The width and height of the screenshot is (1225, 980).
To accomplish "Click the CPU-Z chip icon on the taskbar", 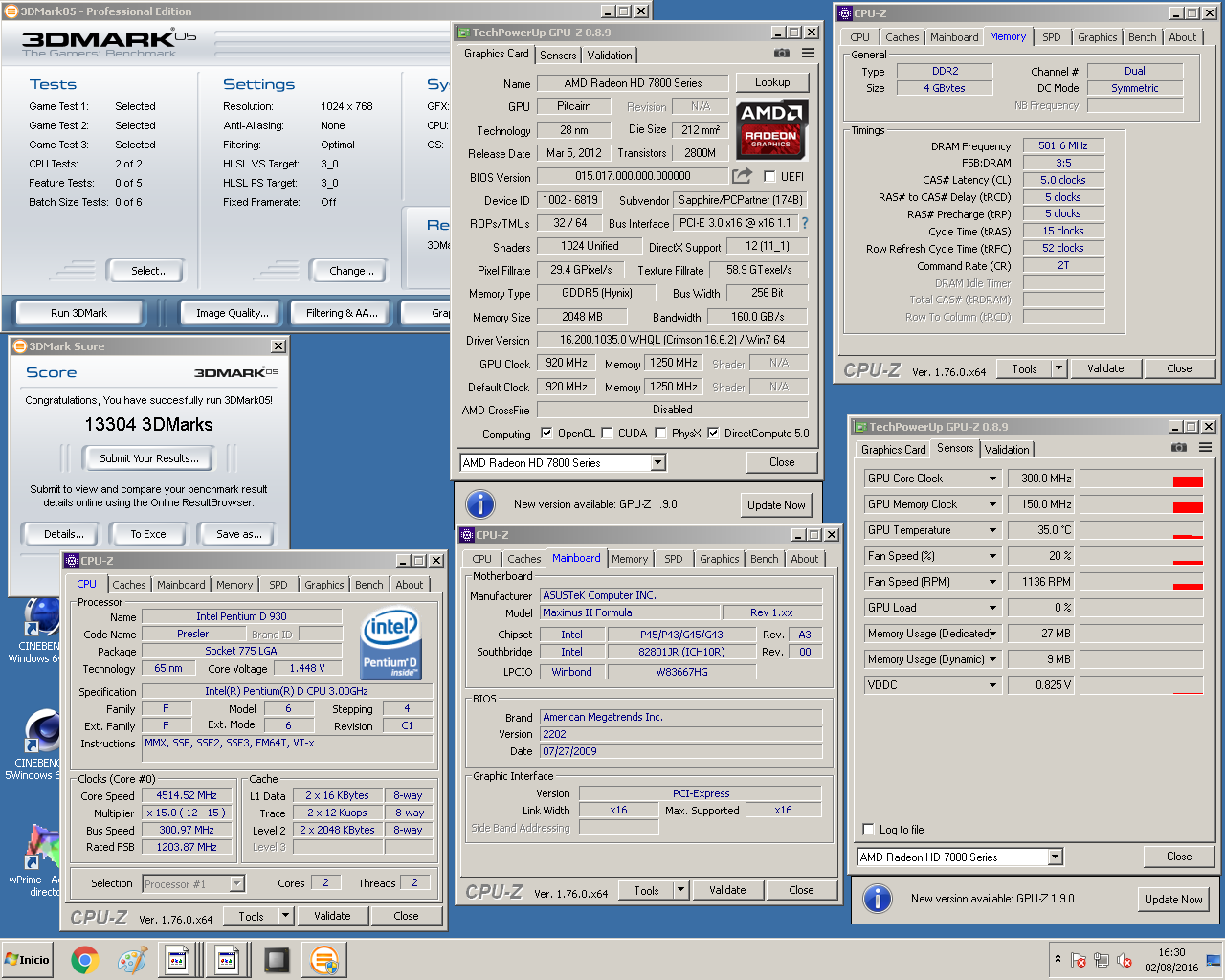I will pos(277,959).
